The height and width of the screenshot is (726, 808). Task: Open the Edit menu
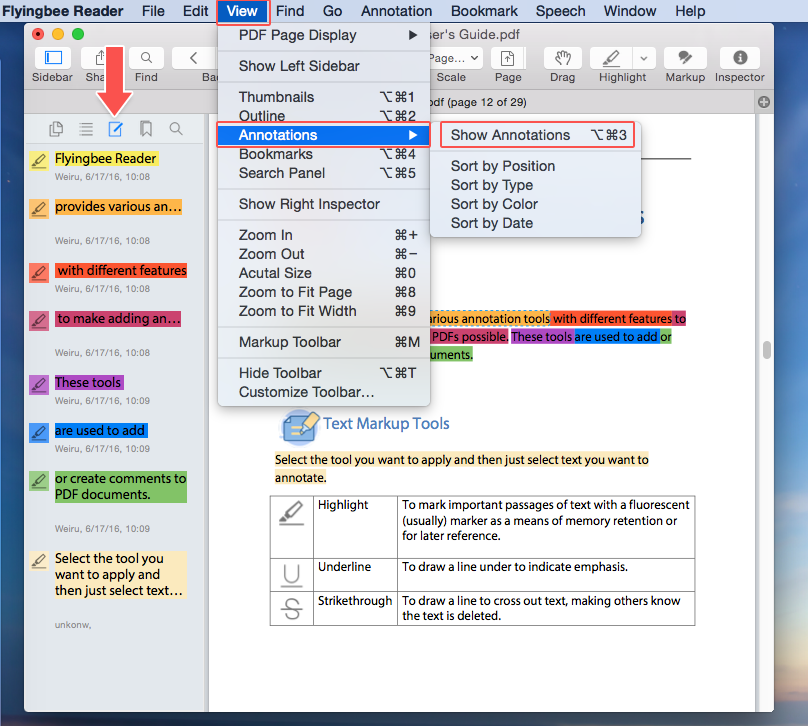click(195, 11)
